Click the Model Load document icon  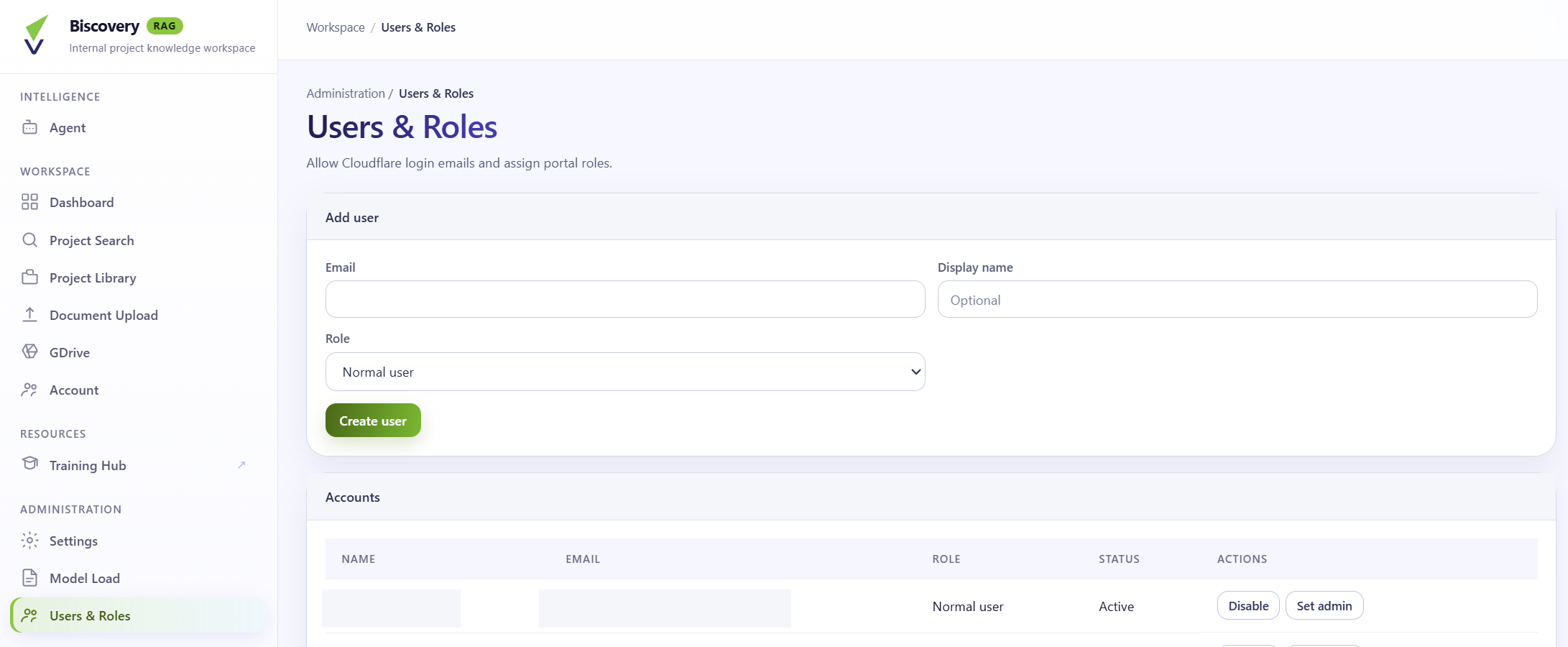(29, 577)
